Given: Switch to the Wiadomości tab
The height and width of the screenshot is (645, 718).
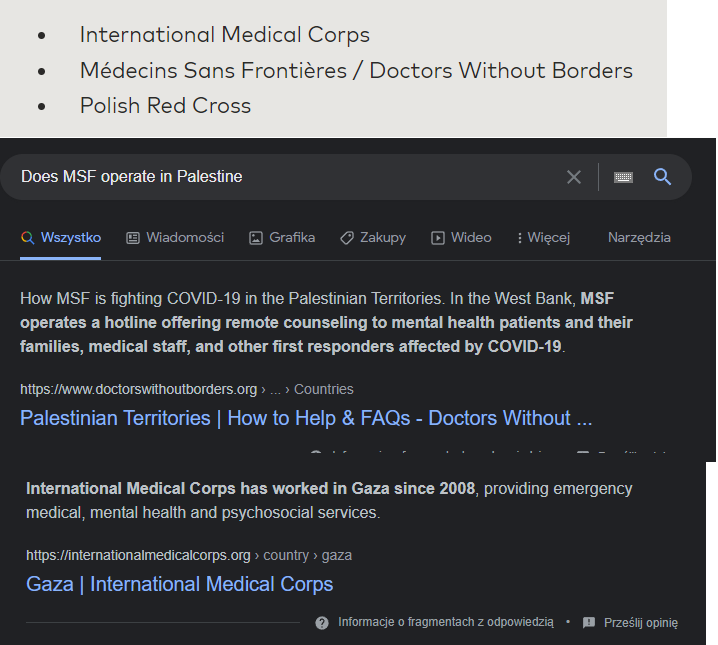Looking at the screenshot, I should click(x=175, y=238).
